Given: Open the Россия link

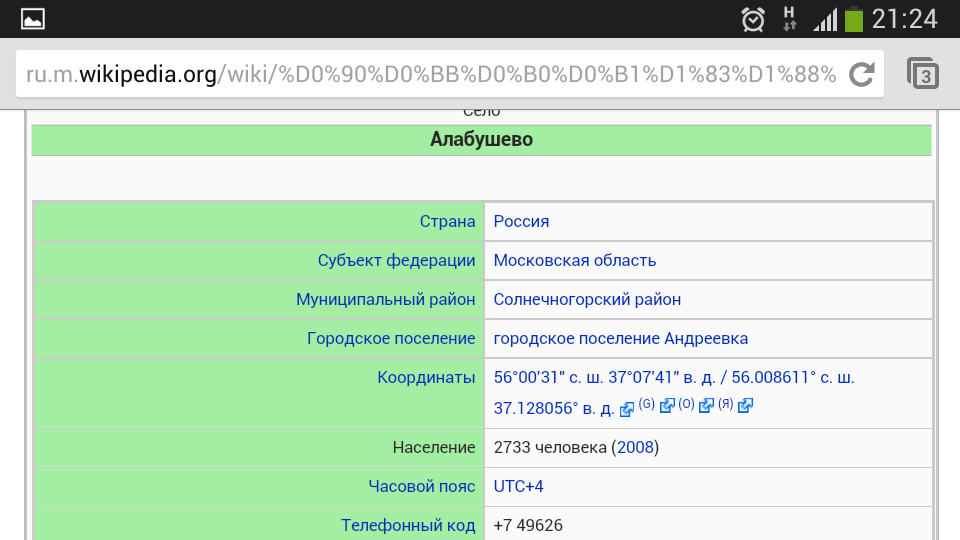Looking at the screenshot, I should (521, 221).
